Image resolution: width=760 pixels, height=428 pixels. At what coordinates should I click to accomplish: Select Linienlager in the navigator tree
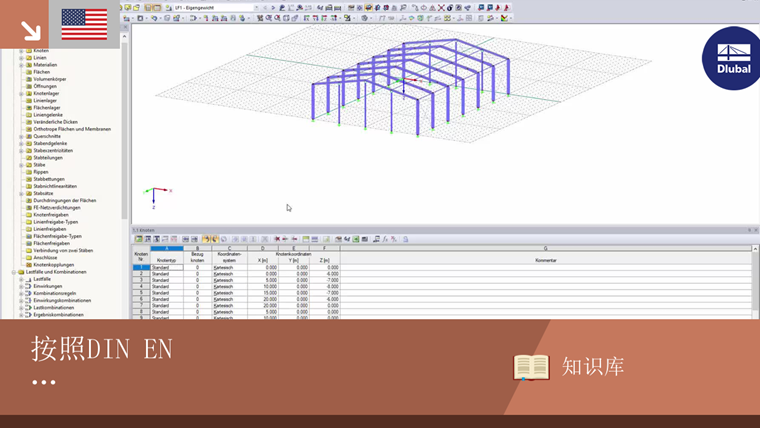click(x=45, y=100)
